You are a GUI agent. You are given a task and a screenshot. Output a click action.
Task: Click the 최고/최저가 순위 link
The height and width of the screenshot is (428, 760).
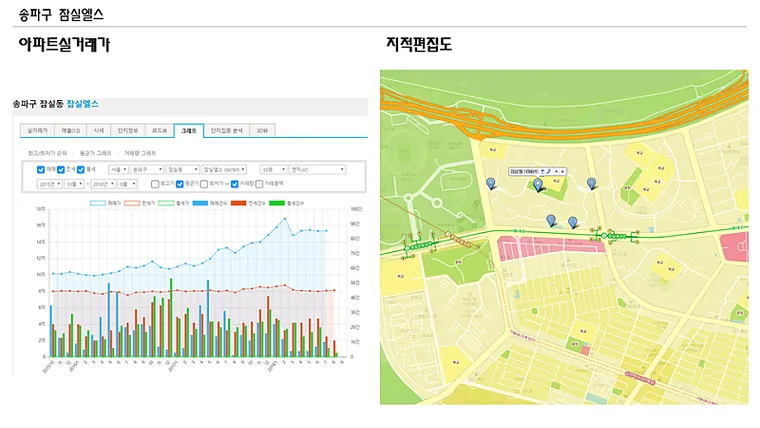(47, 153)
